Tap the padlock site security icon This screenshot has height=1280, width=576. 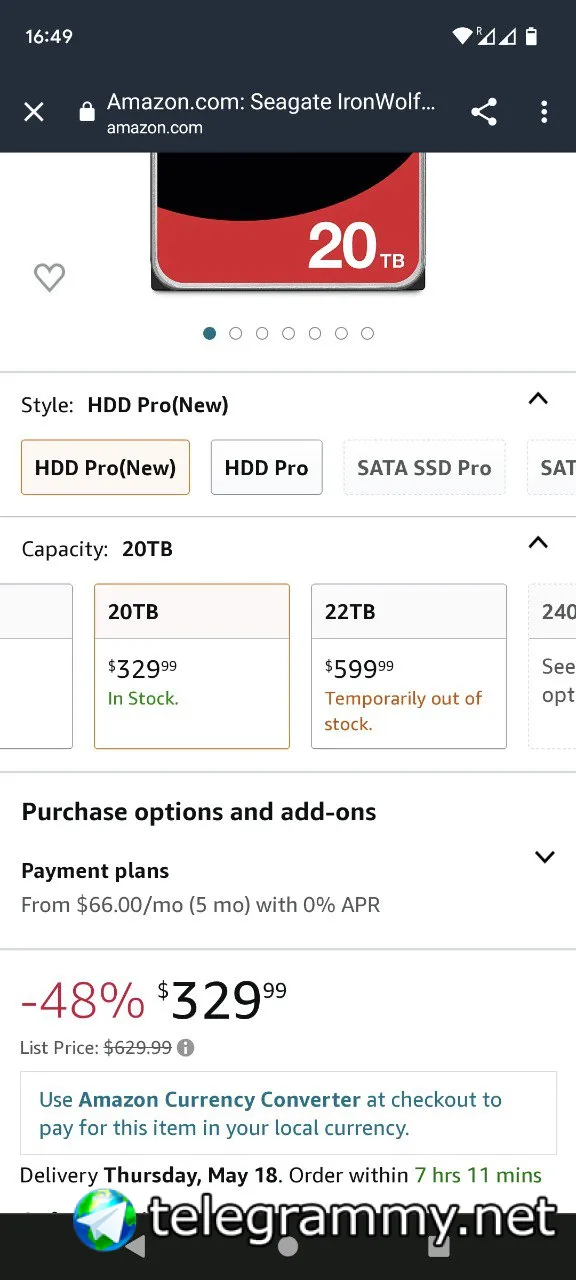pyautogui.click(x=87, y=112)
